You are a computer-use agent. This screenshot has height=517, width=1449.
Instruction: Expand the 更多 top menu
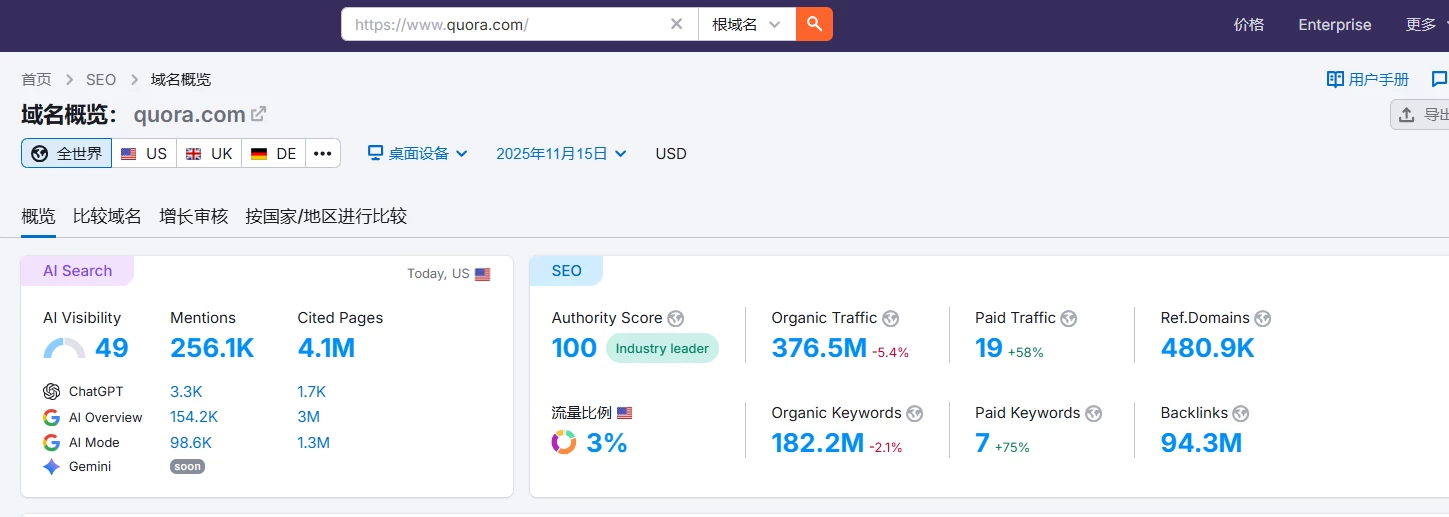(x=1427, y=24)
